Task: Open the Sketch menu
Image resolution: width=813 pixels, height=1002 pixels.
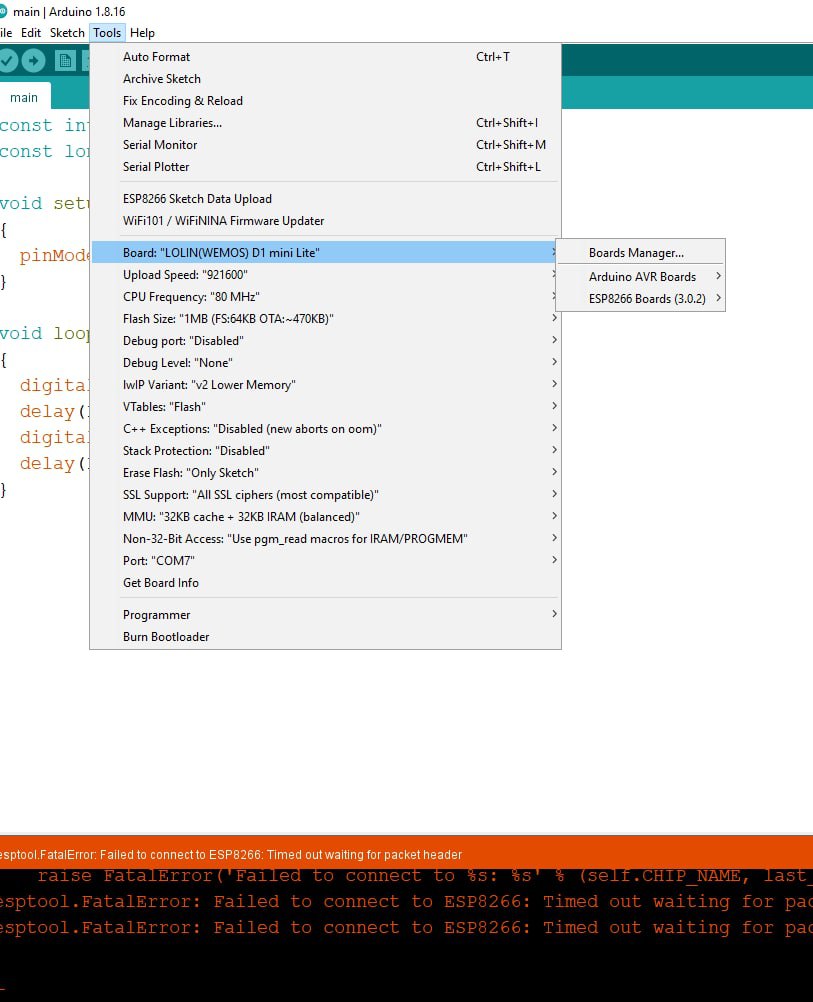Action: tap(67, 33)
